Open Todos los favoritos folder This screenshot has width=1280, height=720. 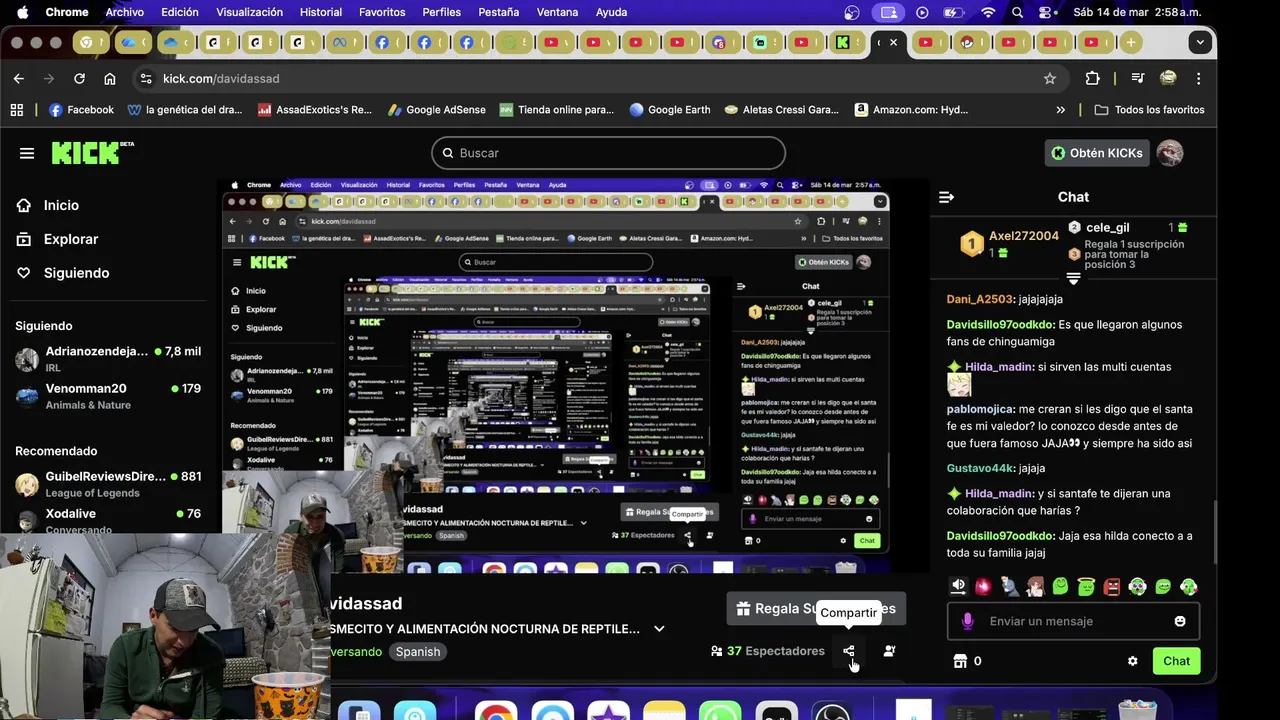tap(1149, 110)
